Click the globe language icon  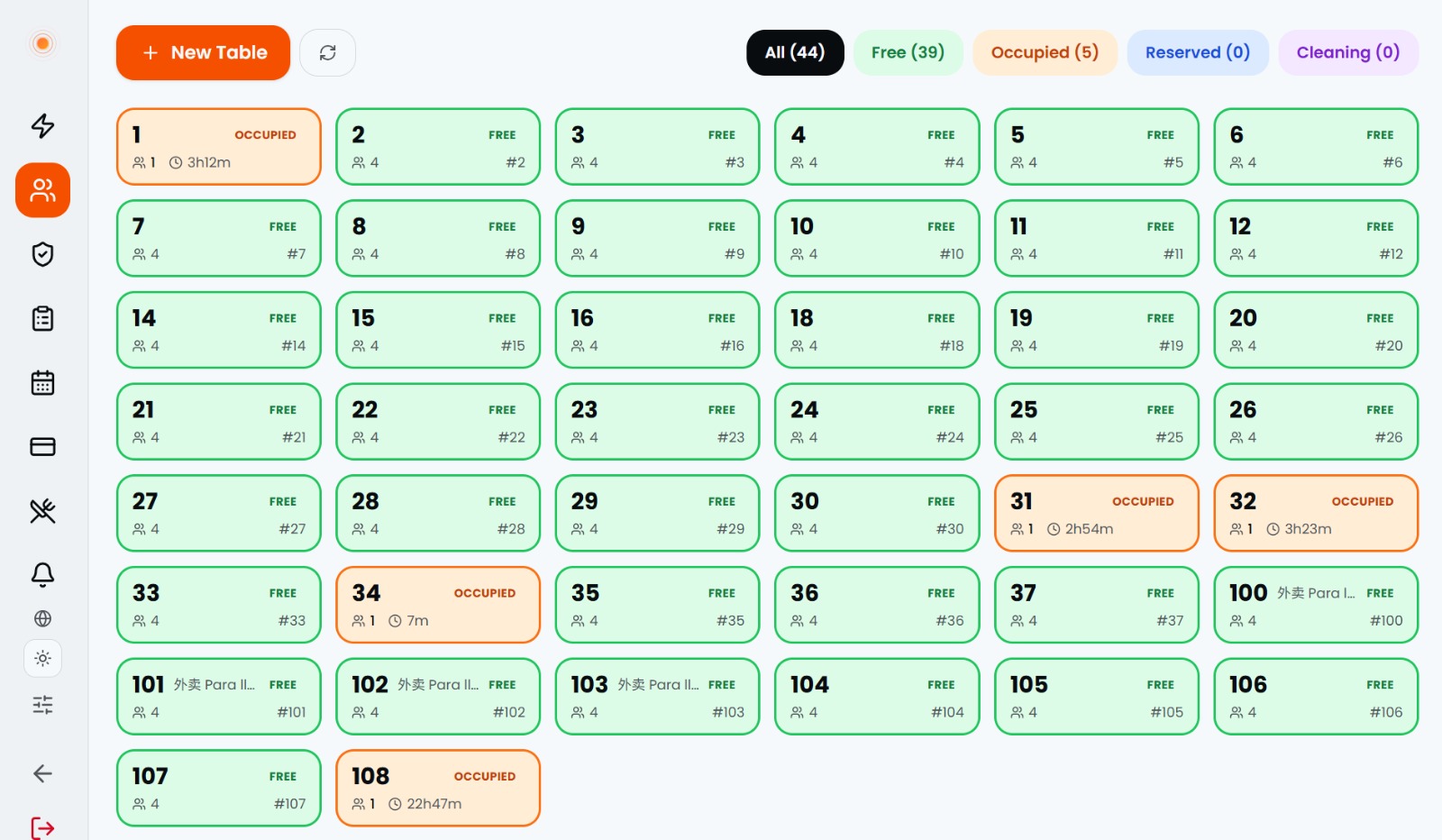click(x=42, y=618)
